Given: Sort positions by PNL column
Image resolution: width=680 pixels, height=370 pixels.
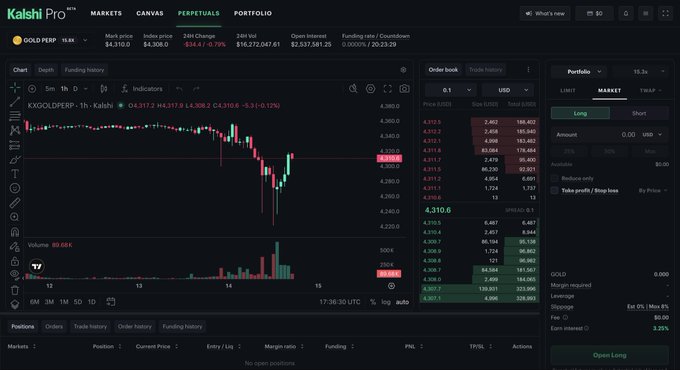Looking at the screenshot, I should click(x=414, y=347).
